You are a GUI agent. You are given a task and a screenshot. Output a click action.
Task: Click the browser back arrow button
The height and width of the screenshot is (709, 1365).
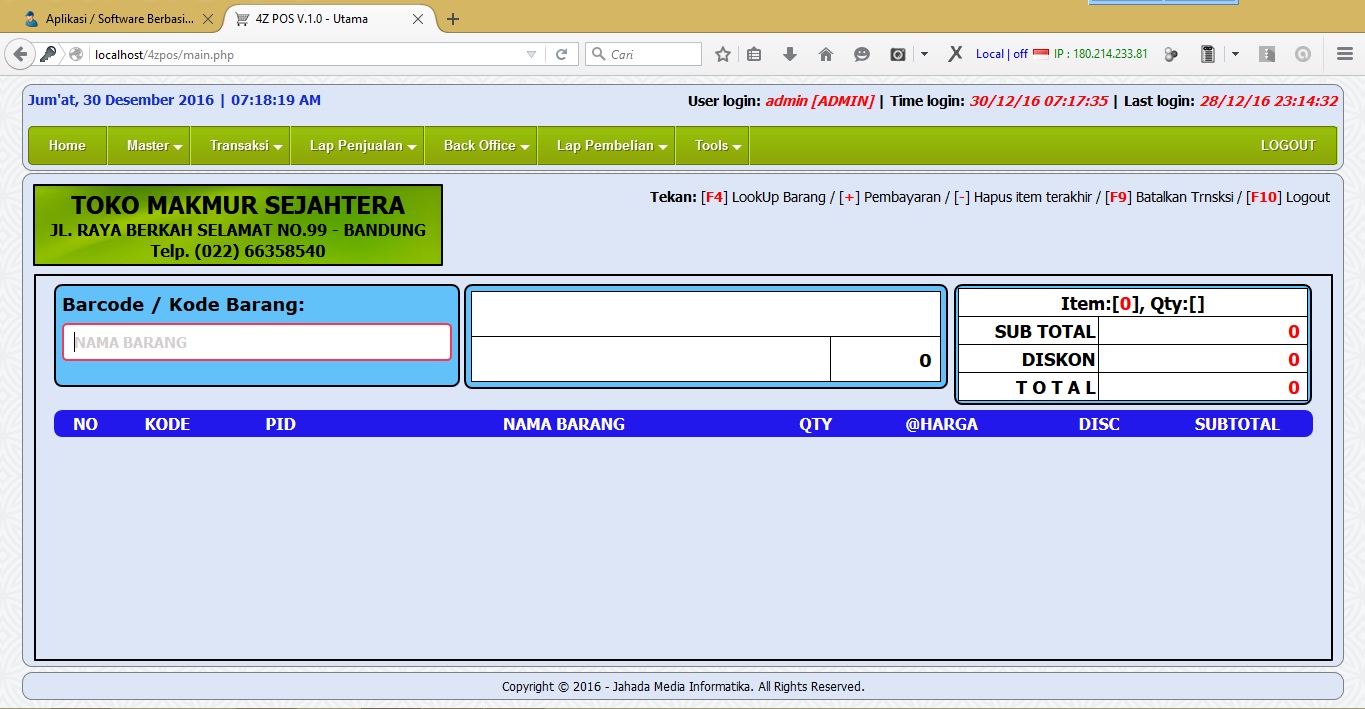[19, 54]
